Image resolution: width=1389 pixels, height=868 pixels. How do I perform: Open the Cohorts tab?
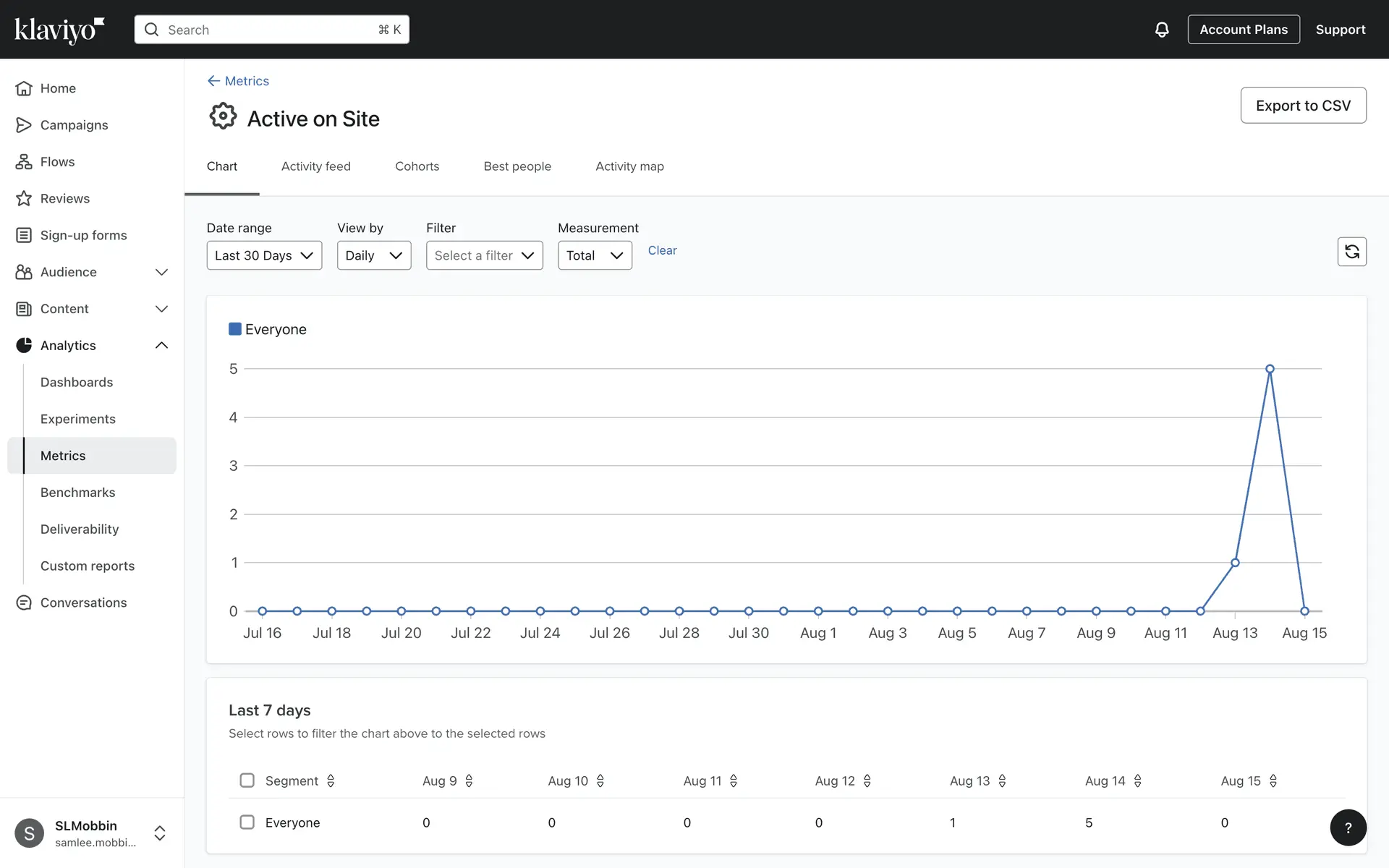[417, 166]
